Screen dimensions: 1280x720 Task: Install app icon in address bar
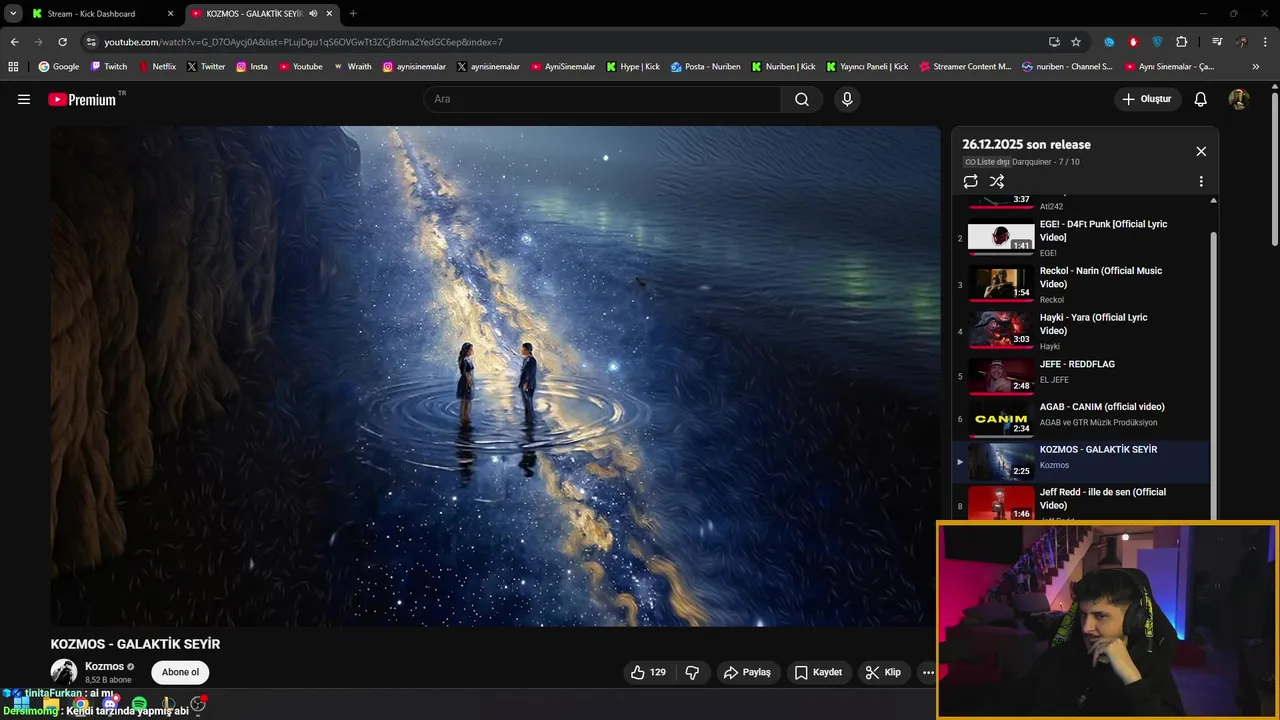[x=1054, y=42]
